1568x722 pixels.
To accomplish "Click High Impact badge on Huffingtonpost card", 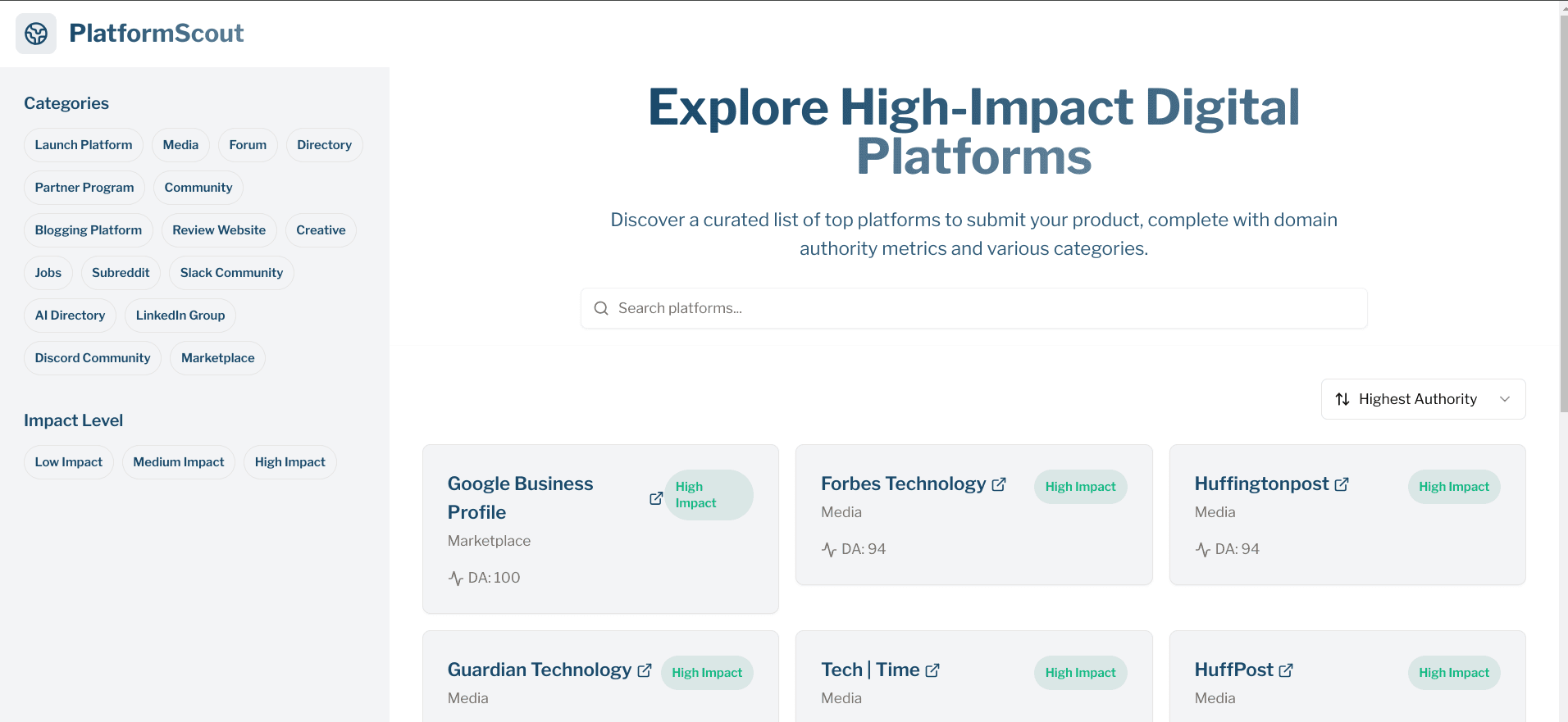I will coord(1454,487).
